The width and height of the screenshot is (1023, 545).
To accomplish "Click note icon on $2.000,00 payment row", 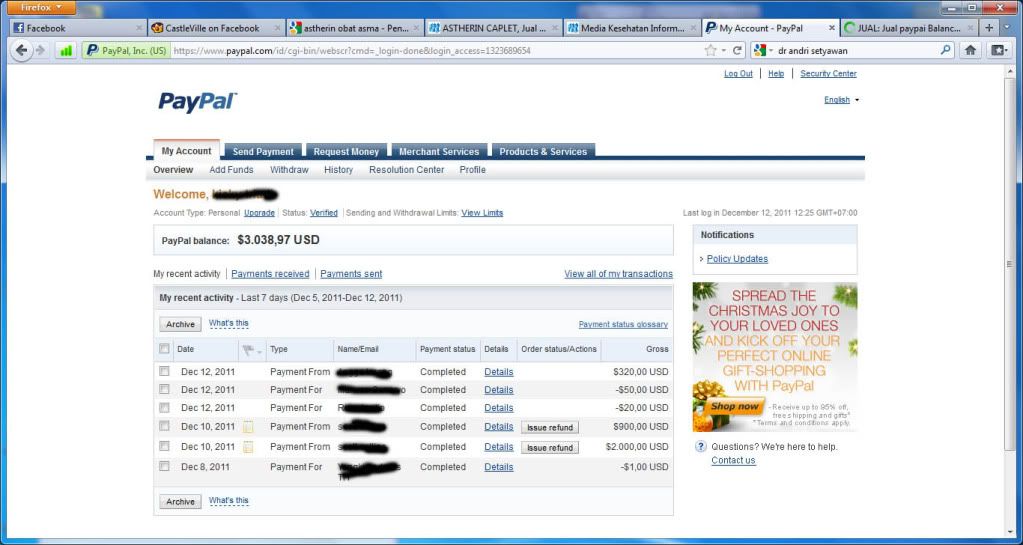I will (x=248, y=447).
